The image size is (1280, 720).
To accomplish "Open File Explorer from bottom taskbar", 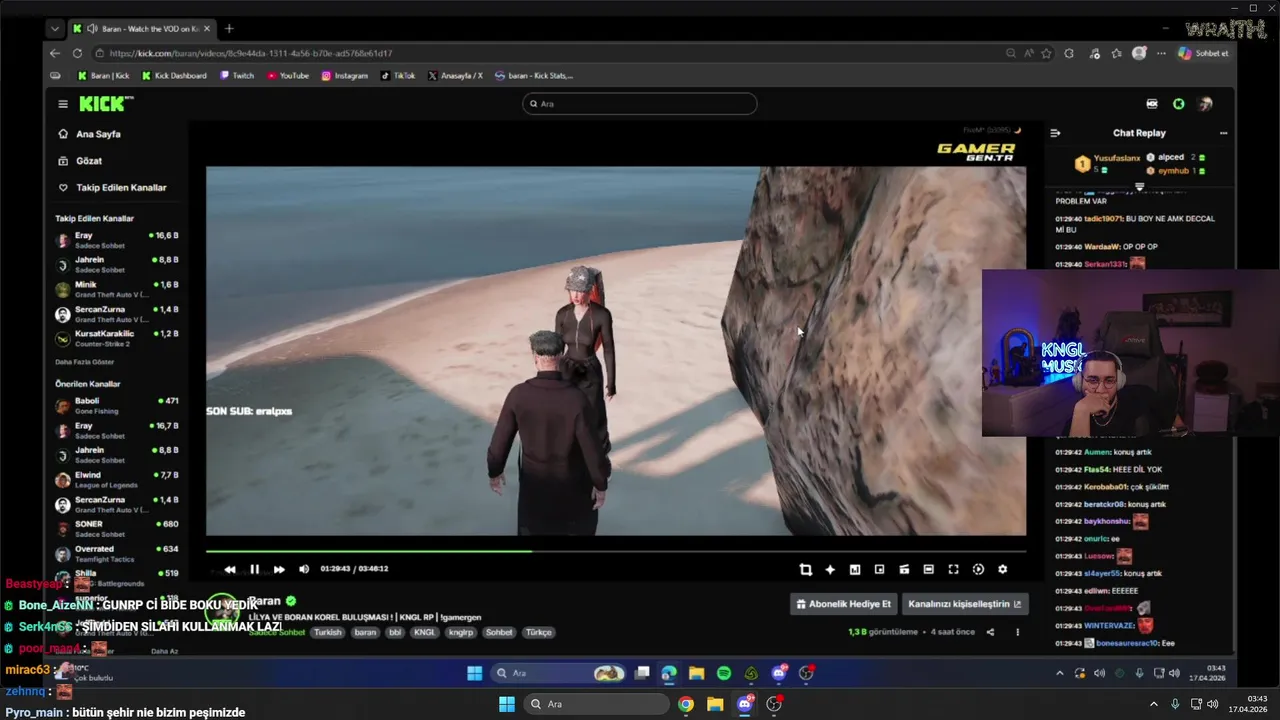I will click(x=715, y=704).
